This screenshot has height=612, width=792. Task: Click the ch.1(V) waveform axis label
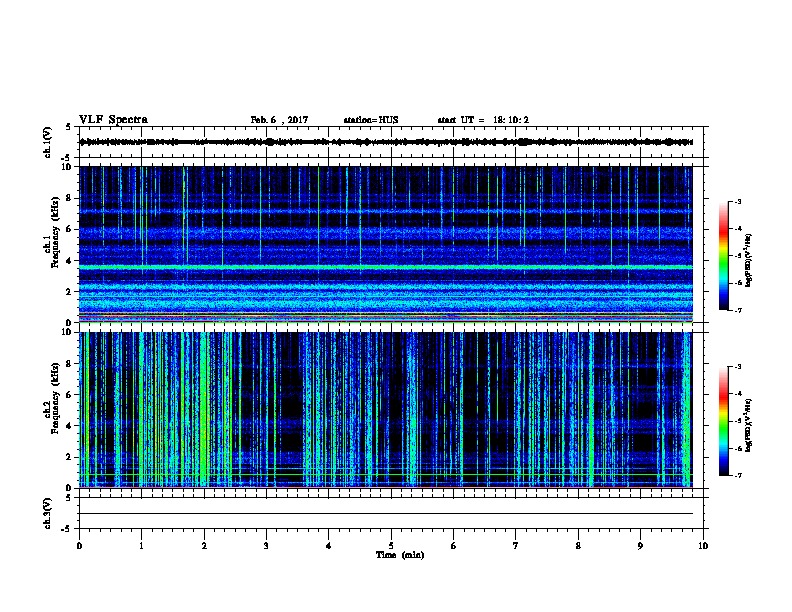(x=48, y=142)
